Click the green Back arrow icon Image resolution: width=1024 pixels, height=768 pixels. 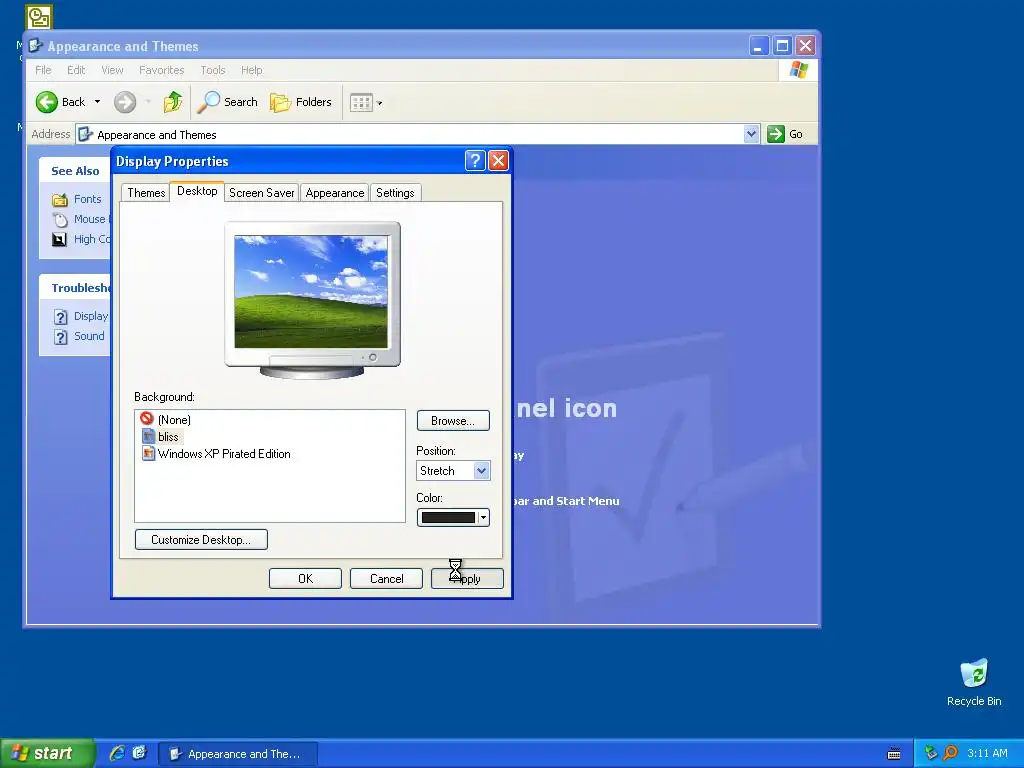click(47, 102)
